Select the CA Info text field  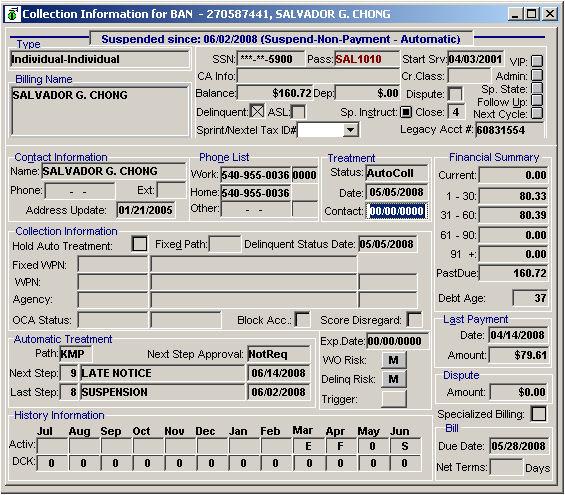point(318,76)
